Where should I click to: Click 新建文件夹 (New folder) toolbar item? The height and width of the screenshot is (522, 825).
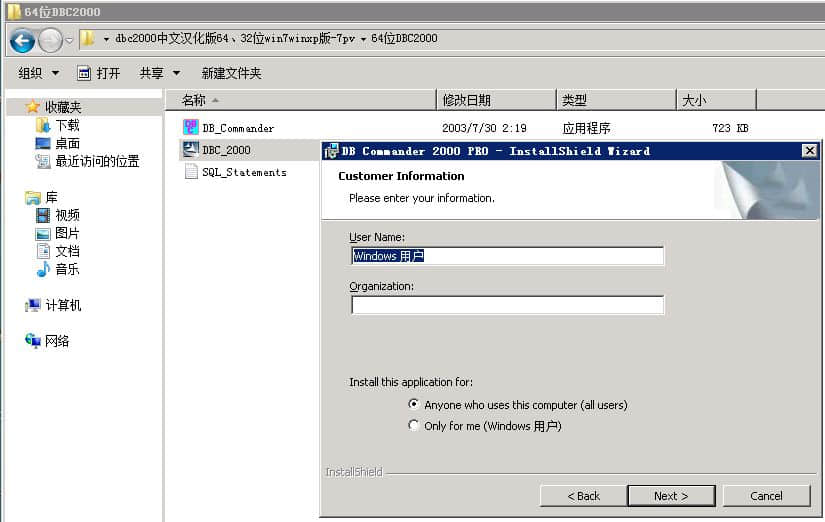[x=231, y=73]
